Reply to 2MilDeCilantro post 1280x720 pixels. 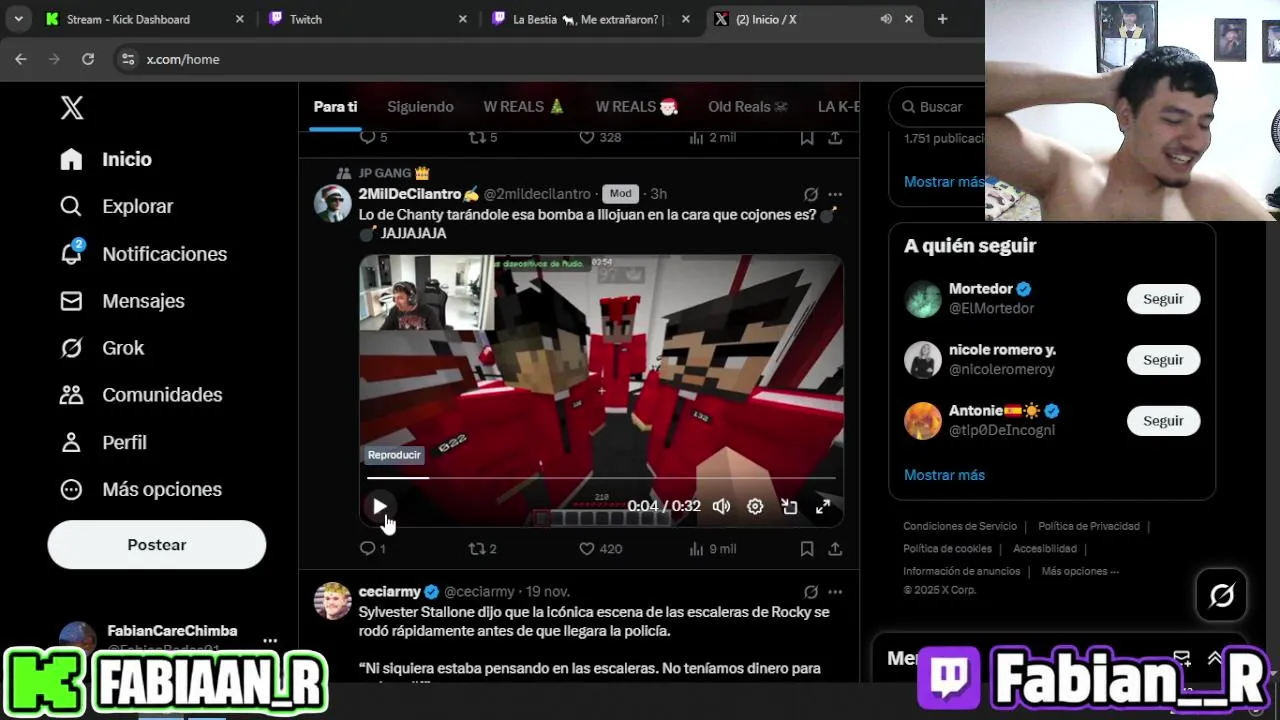[x=372, y=548]
